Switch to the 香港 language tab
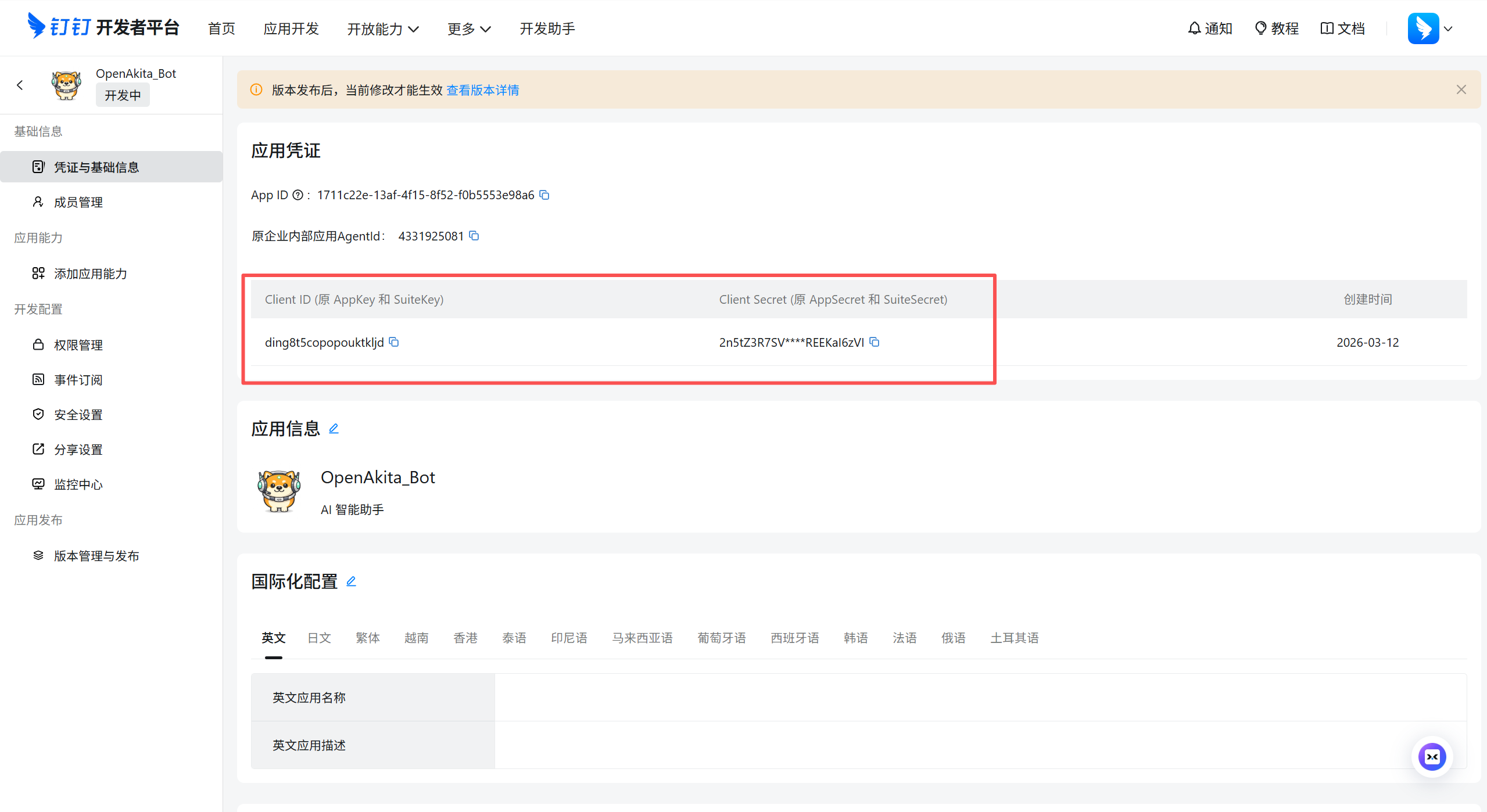This screenshot has width=1487, height=812. pos(465,638)
